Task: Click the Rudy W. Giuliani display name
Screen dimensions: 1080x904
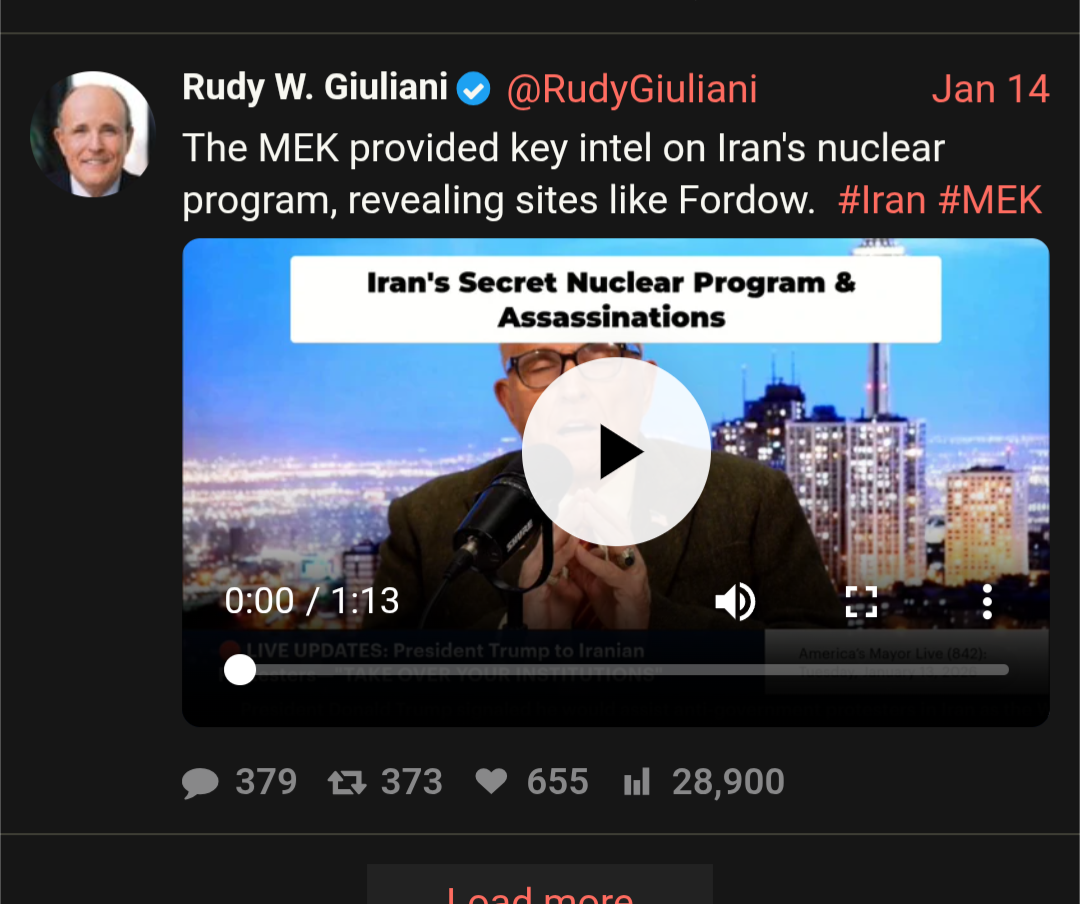Action: coord(315,88)
